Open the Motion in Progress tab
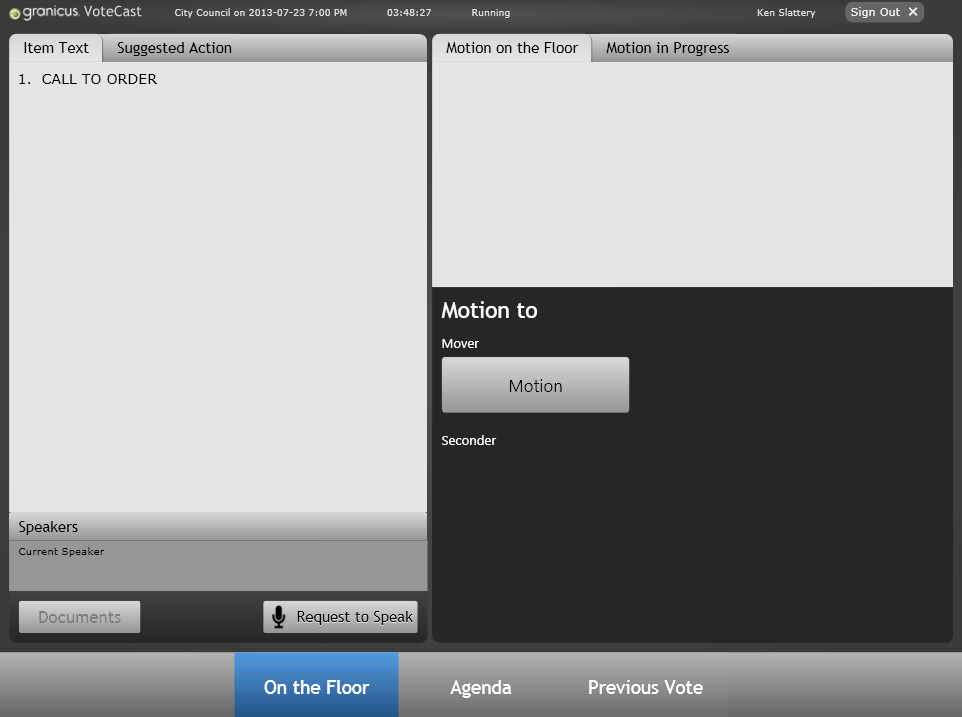The image size is (962, 717). [666, 47]
